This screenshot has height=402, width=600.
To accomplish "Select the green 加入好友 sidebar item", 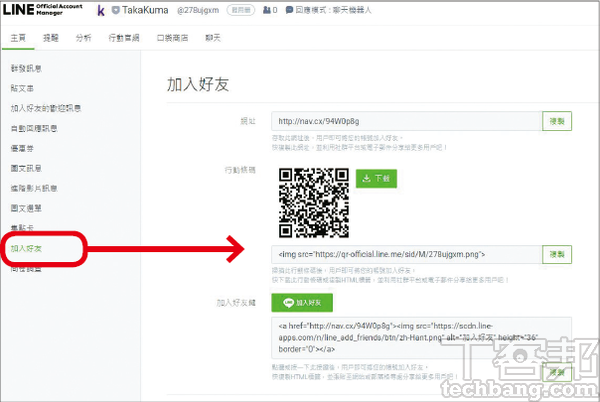I will [x=26, y=249].
